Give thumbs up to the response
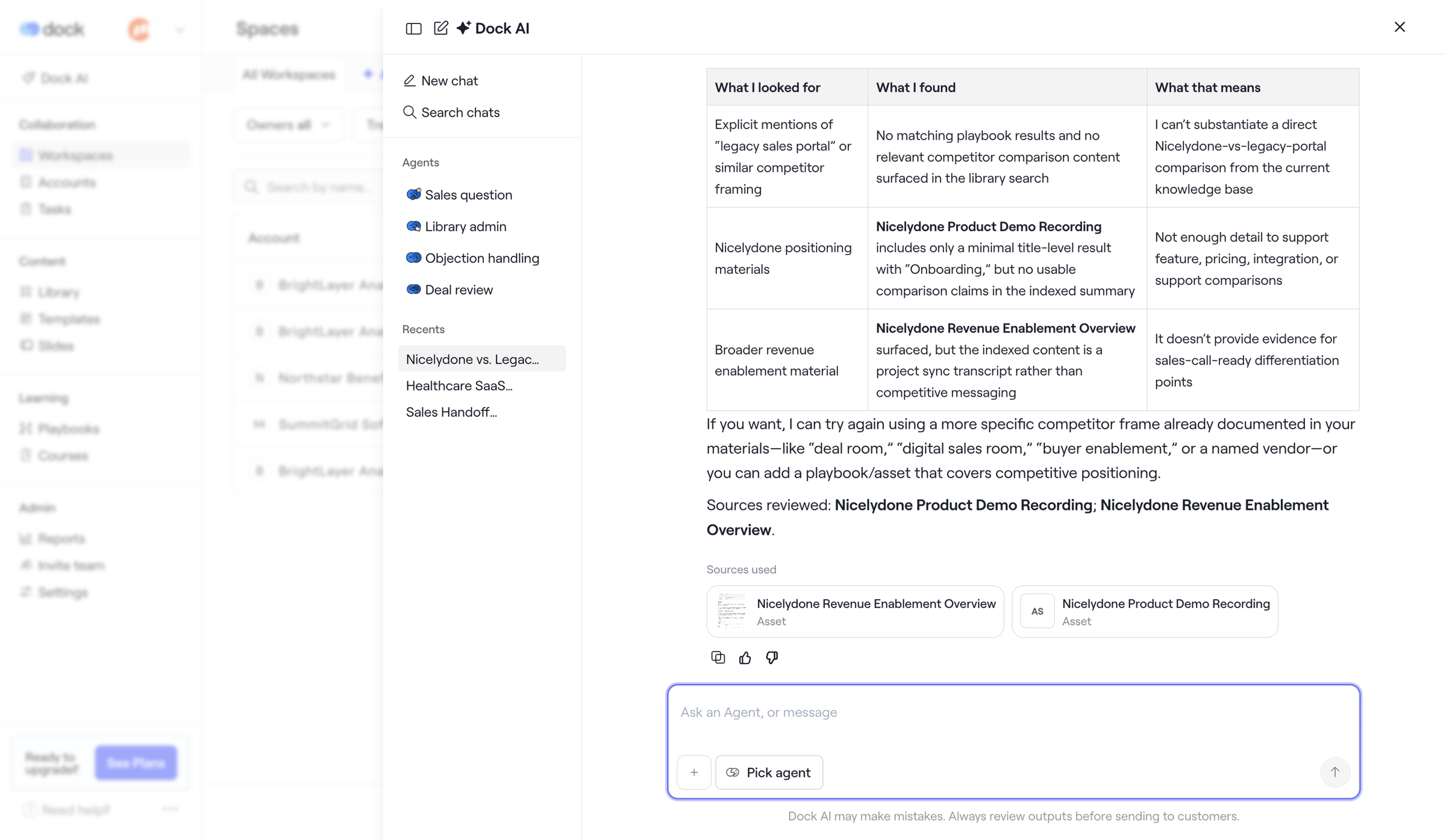The width and height of the screenshot is (1446, 840). 745,658
